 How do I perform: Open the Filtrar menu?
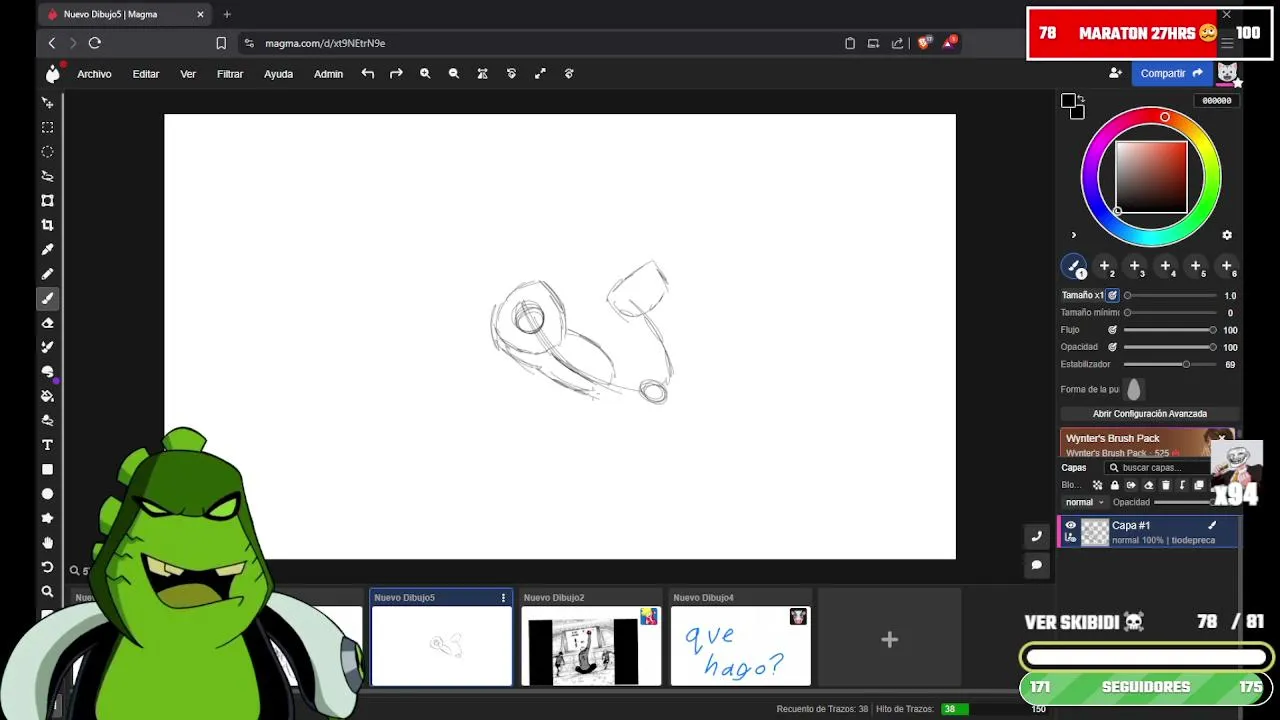pos(230,74)
